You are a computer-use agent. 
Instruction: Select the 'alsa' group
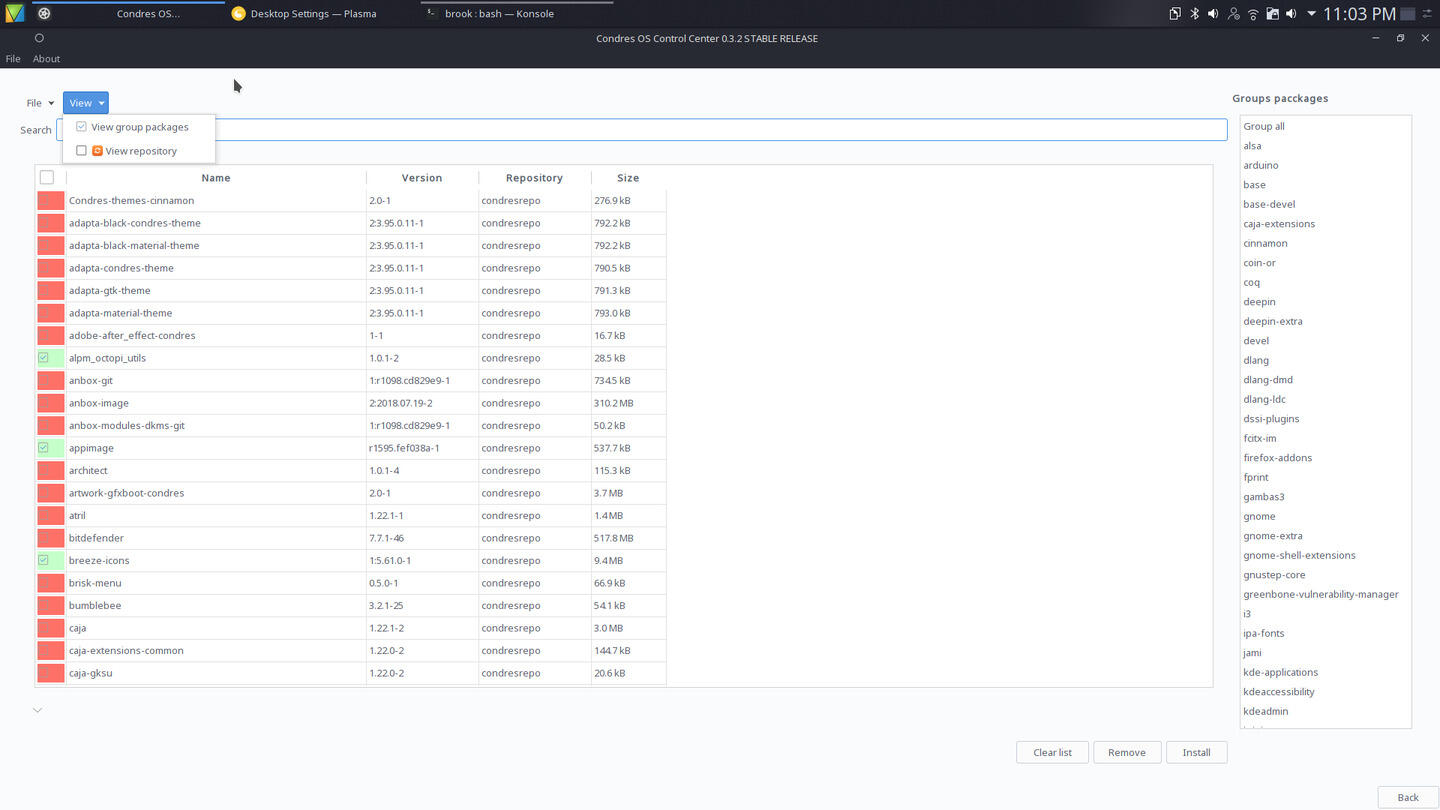pyautogui.click(x=1252, y=146)
